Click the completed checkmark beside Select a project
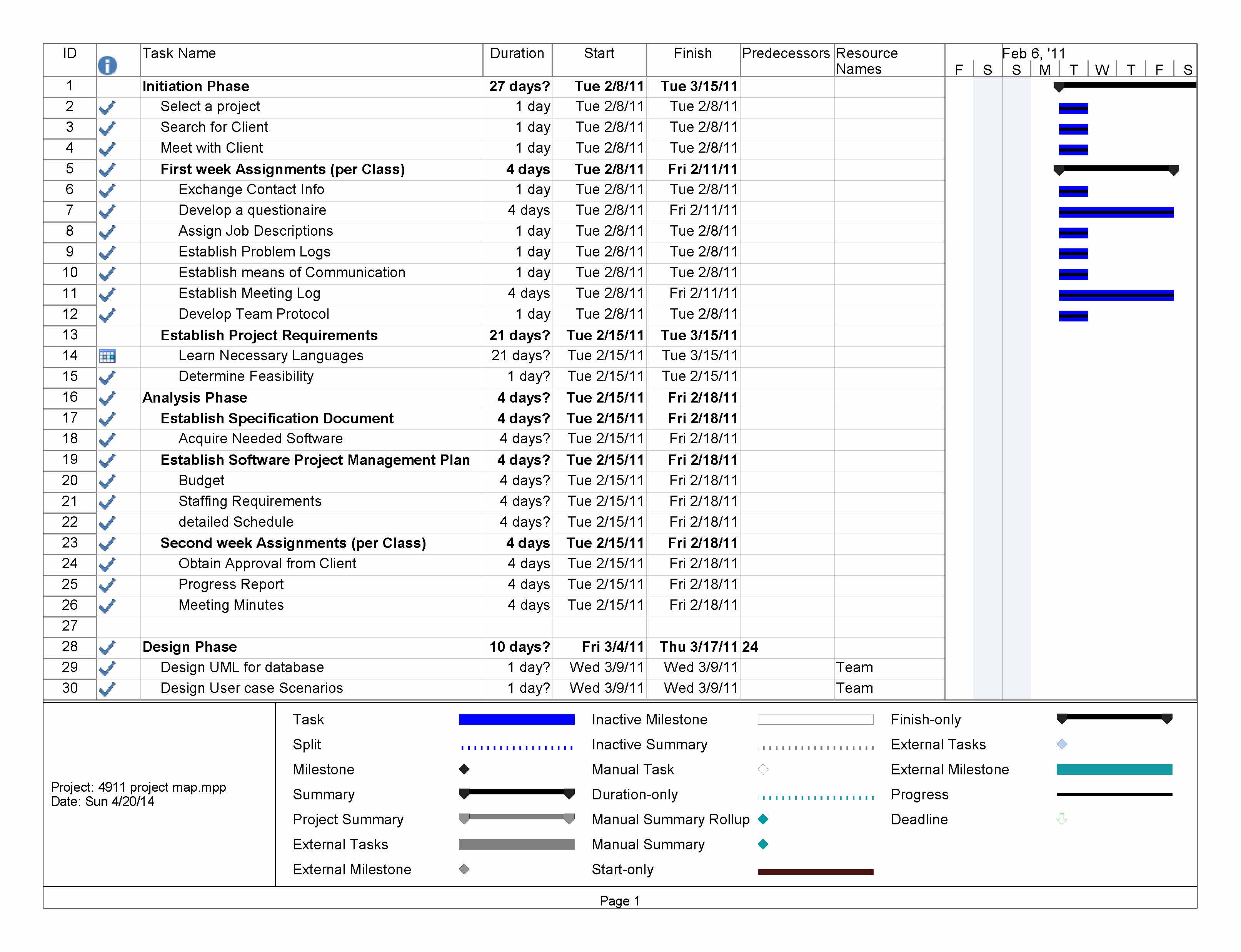The image size is (1241, 952). [107, 107]
